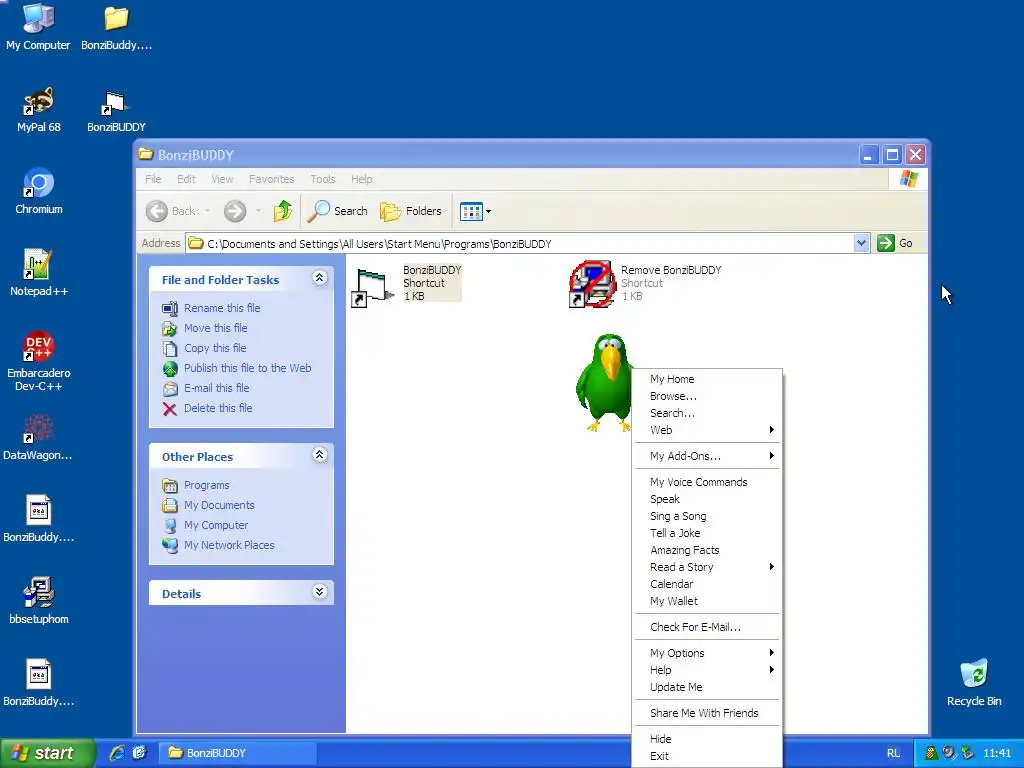Viewport: 1024px width, 768px height.
Task: Launch Chromium from the desktop
Action: click(x=39, y=191)
